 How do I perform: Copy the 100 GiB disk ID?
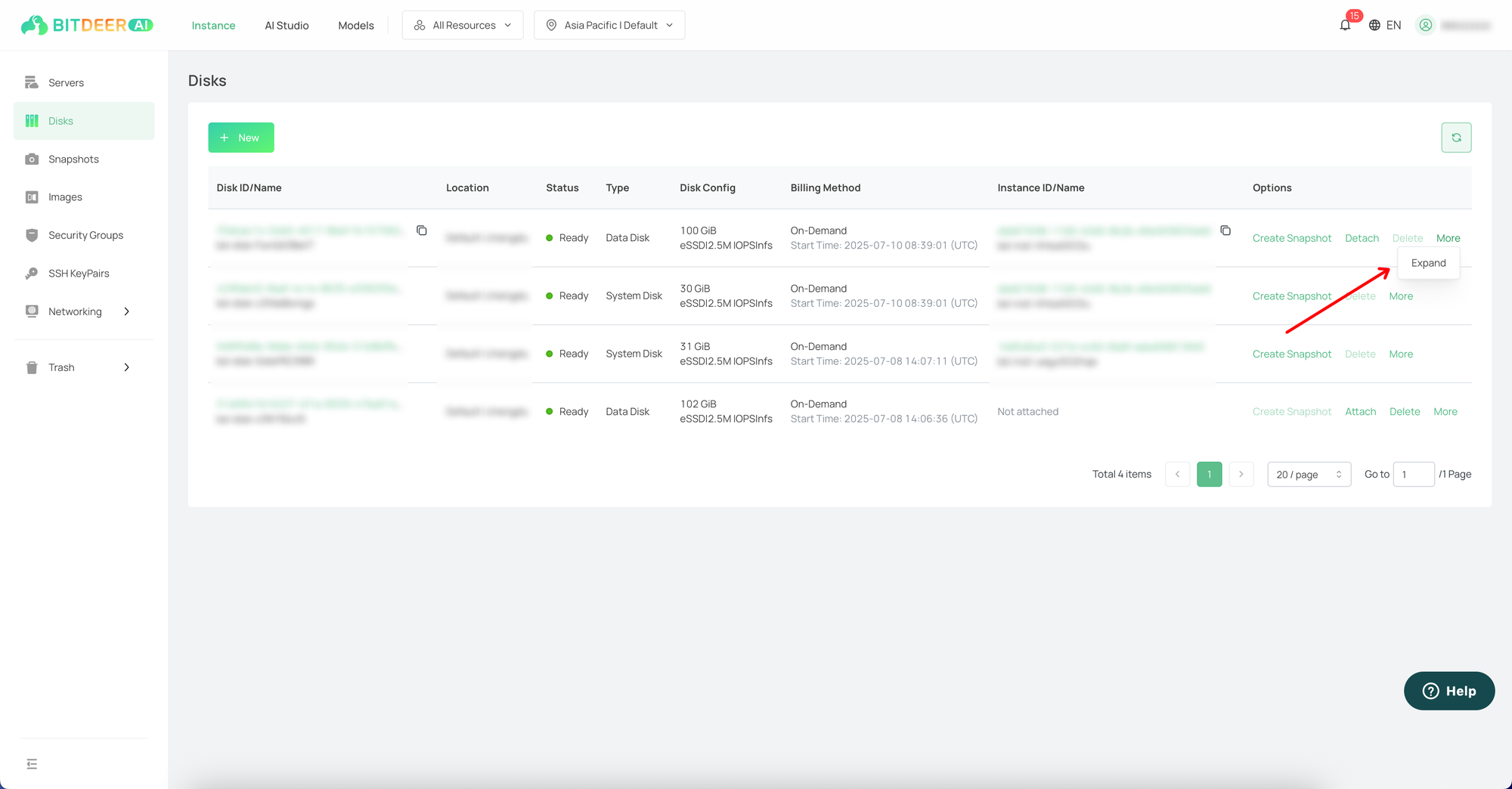point(422,231)
